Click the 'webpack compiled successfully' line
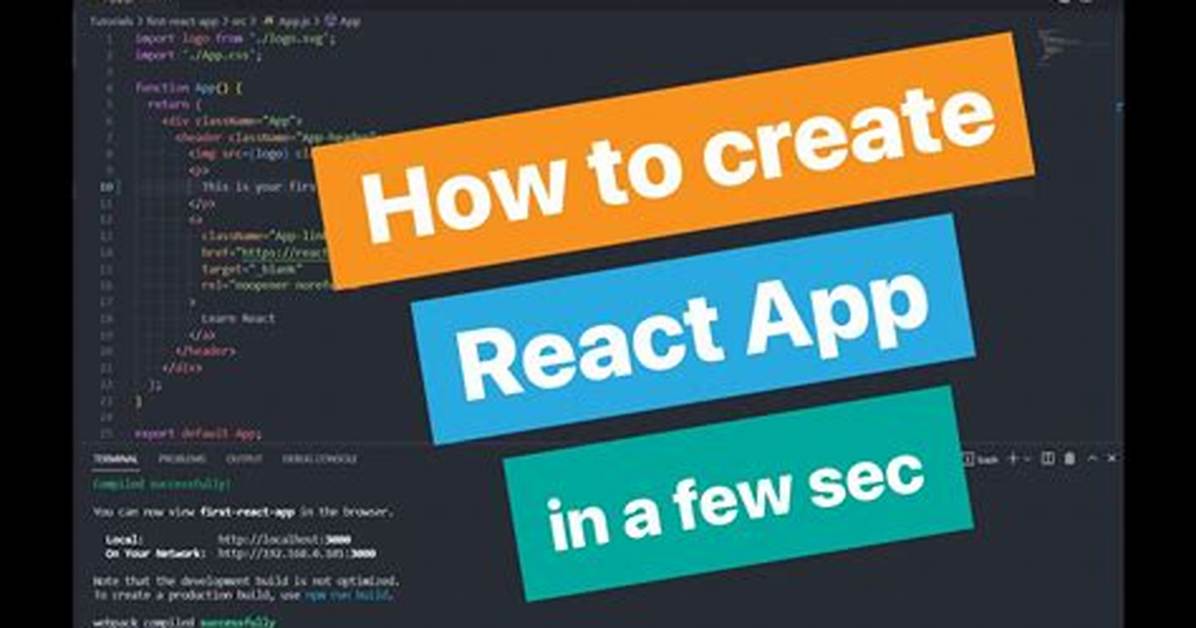 (x=183, y=623)
